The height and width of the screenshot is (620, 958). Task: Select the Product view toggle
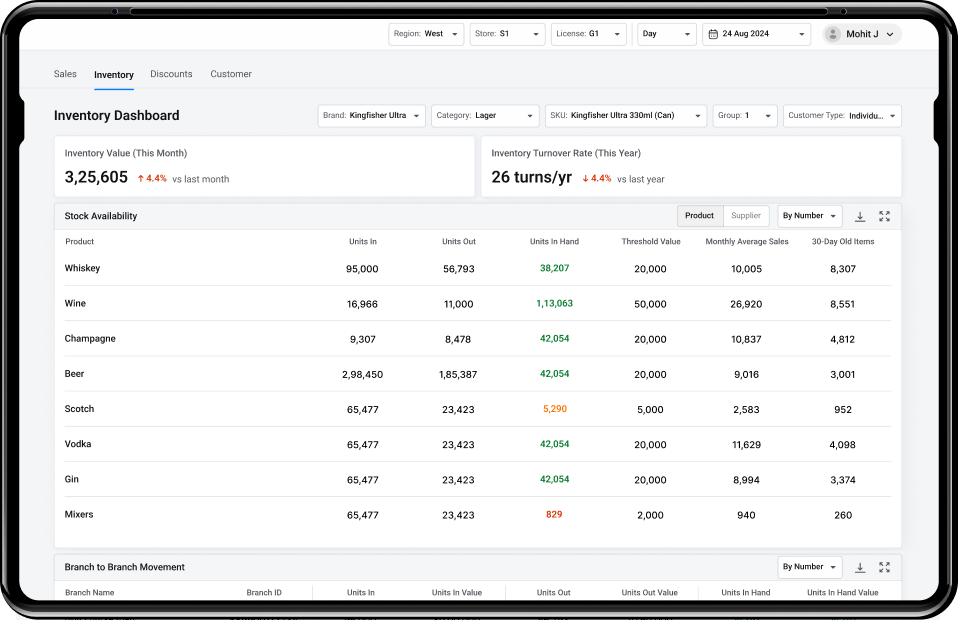click(x=699, y=216)
